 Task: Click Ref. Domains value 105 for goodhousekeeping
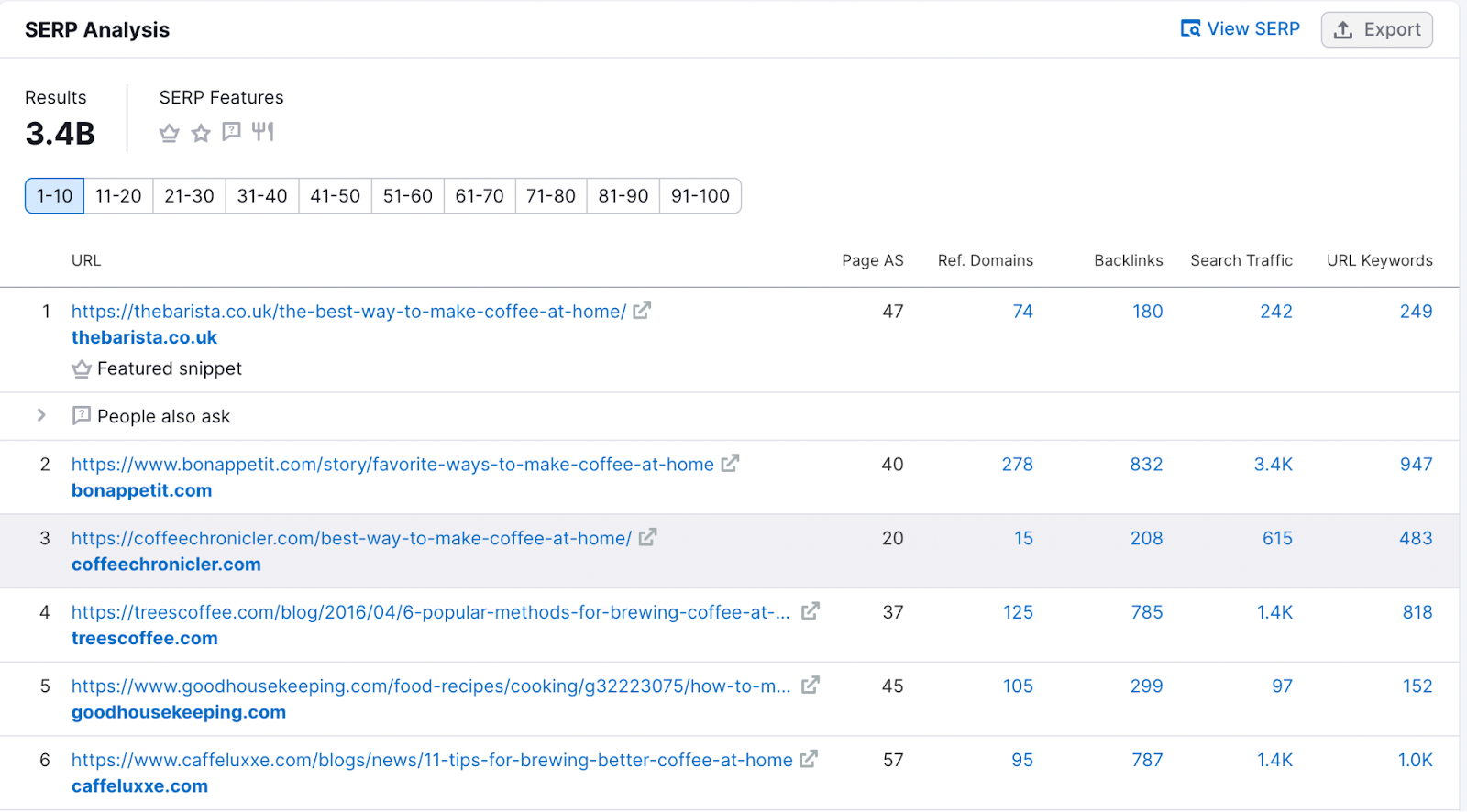point(1018,686)
